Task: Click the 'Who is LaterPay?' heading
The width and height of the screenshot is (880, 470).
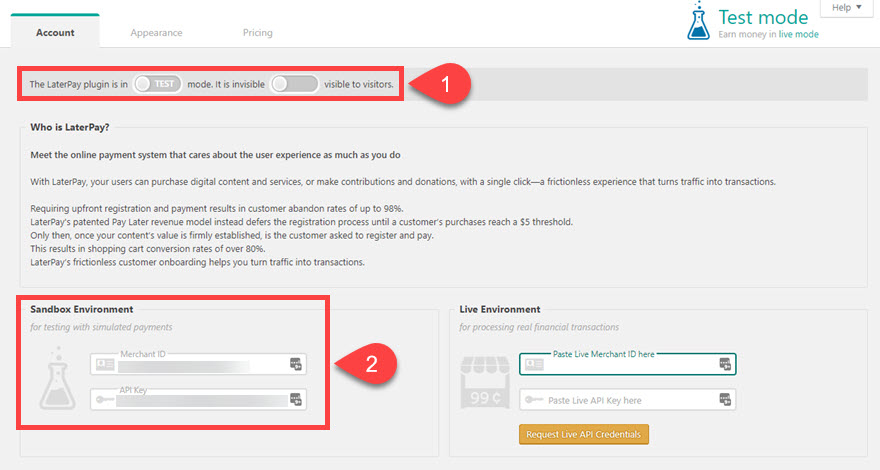Action: (x=70, y=127)
